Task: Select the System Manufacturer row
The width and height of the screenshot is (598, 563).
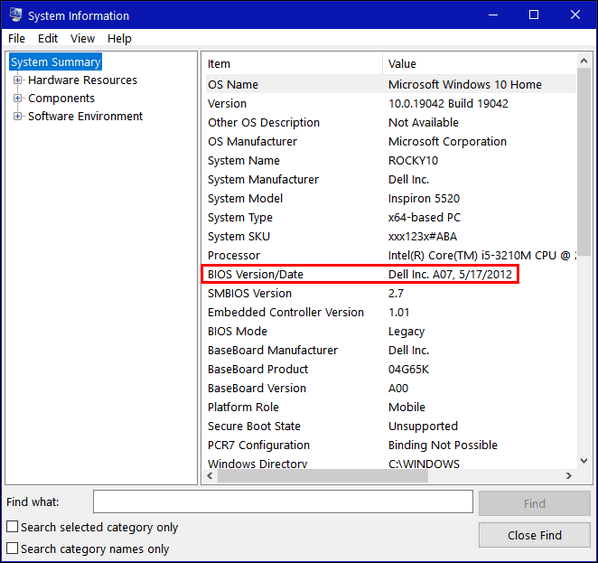Action: coord(391,179)
